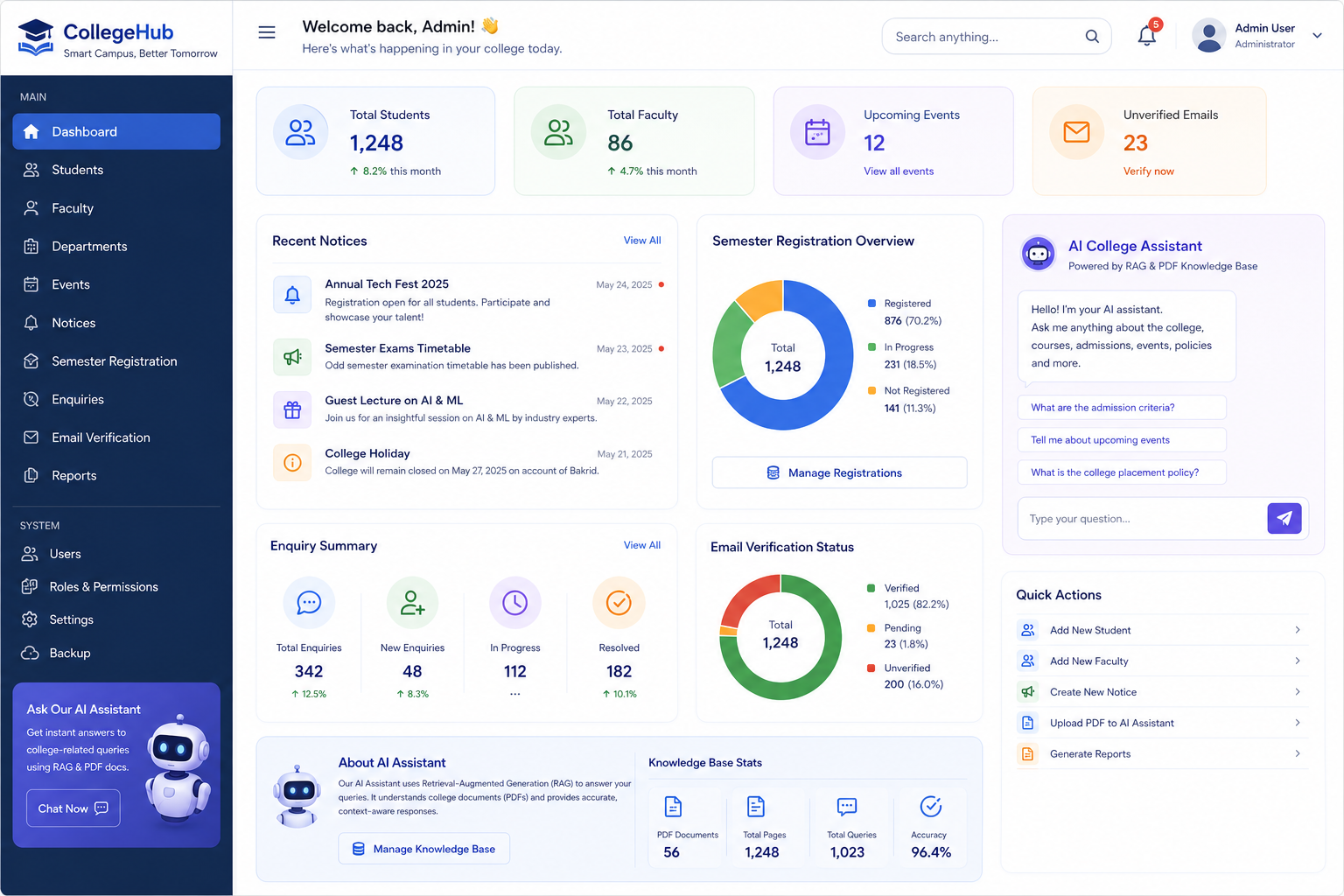Click the Chat Now button

[73, 808]
